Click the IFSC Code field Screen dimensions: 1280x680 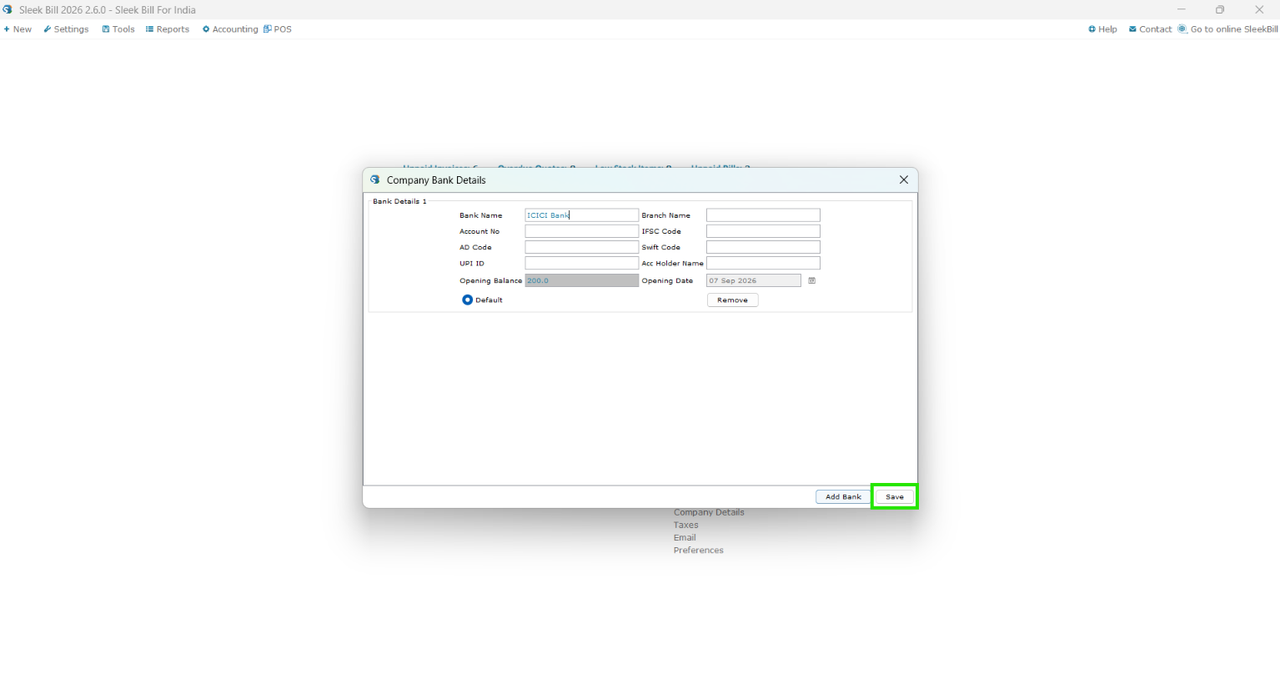click(763, 231)
